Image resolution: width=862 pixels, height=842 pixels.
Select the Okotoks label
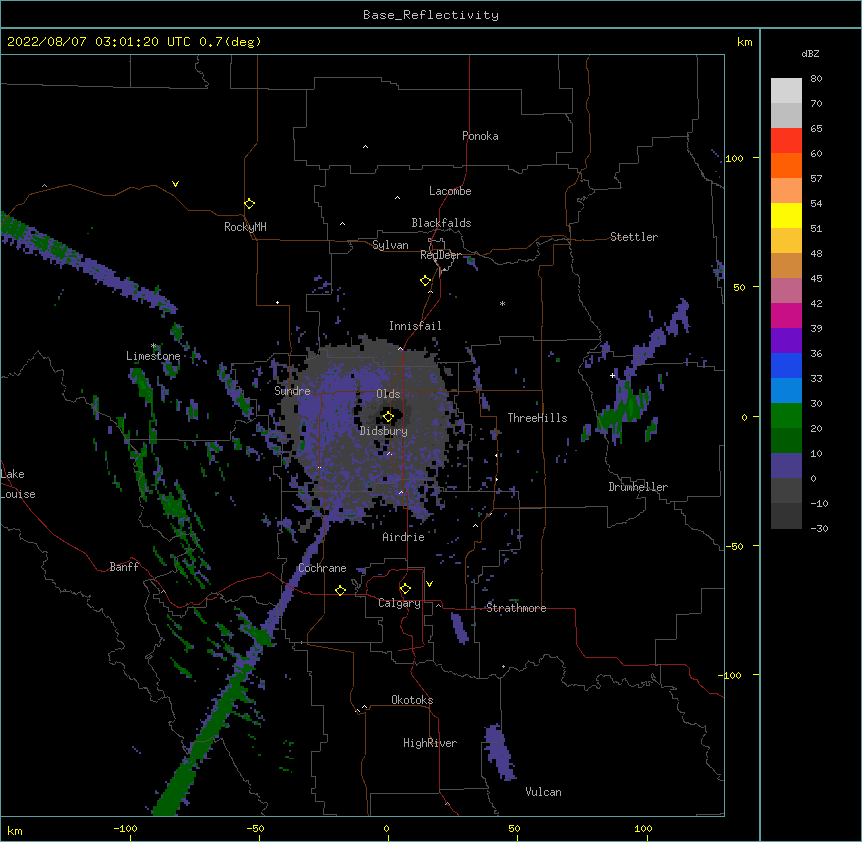point(412,700)
